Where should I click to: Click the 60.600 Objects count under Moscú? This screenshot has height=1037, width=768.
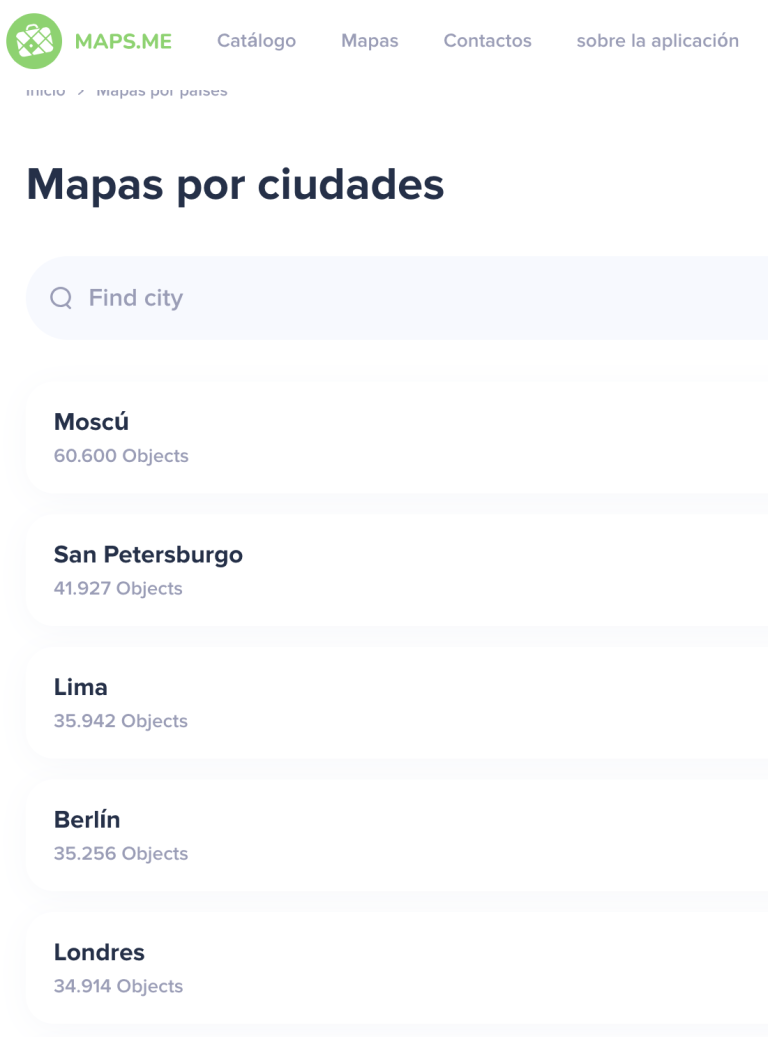click(121, 456)
